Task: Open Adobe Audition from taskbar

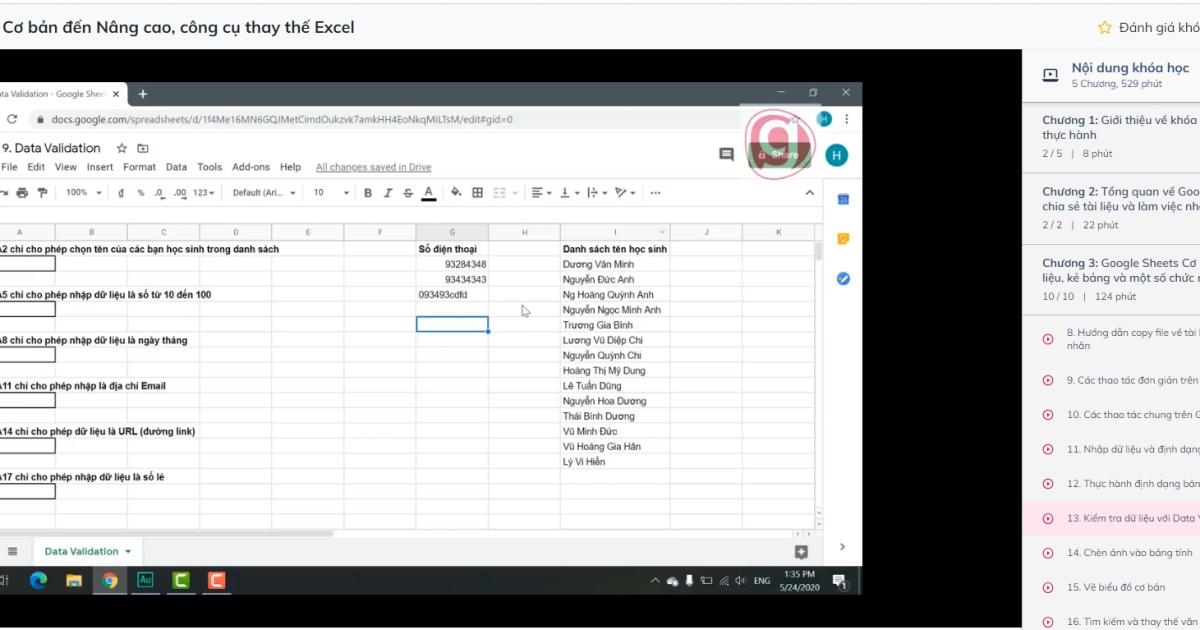Action: pos(145,580)
